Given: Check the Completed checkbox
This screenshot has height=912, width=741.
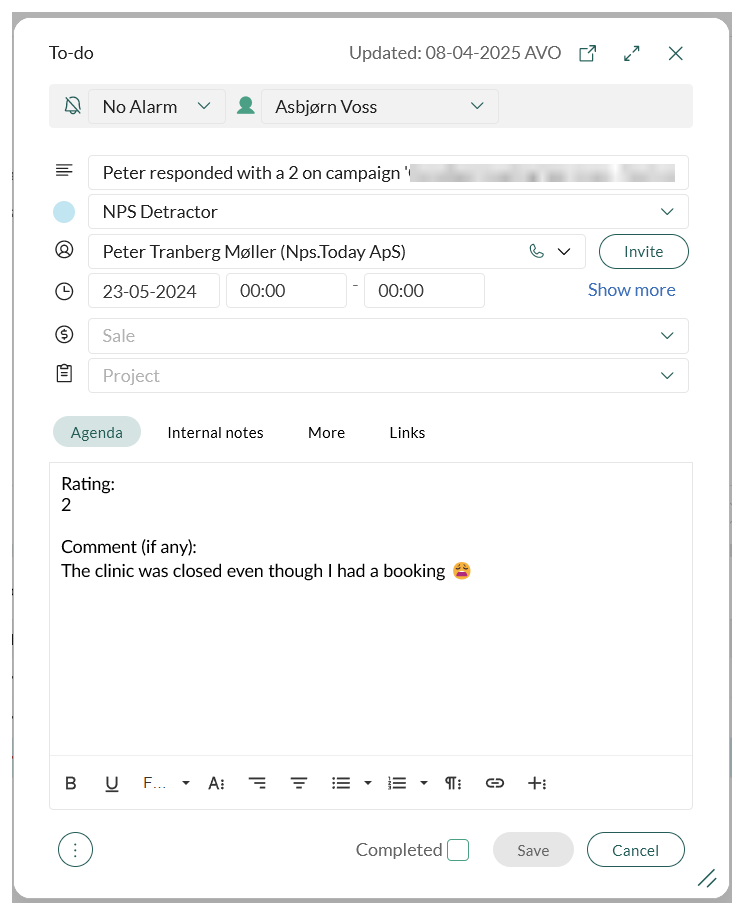Looking at the screenshot, I should coord(458,850).
